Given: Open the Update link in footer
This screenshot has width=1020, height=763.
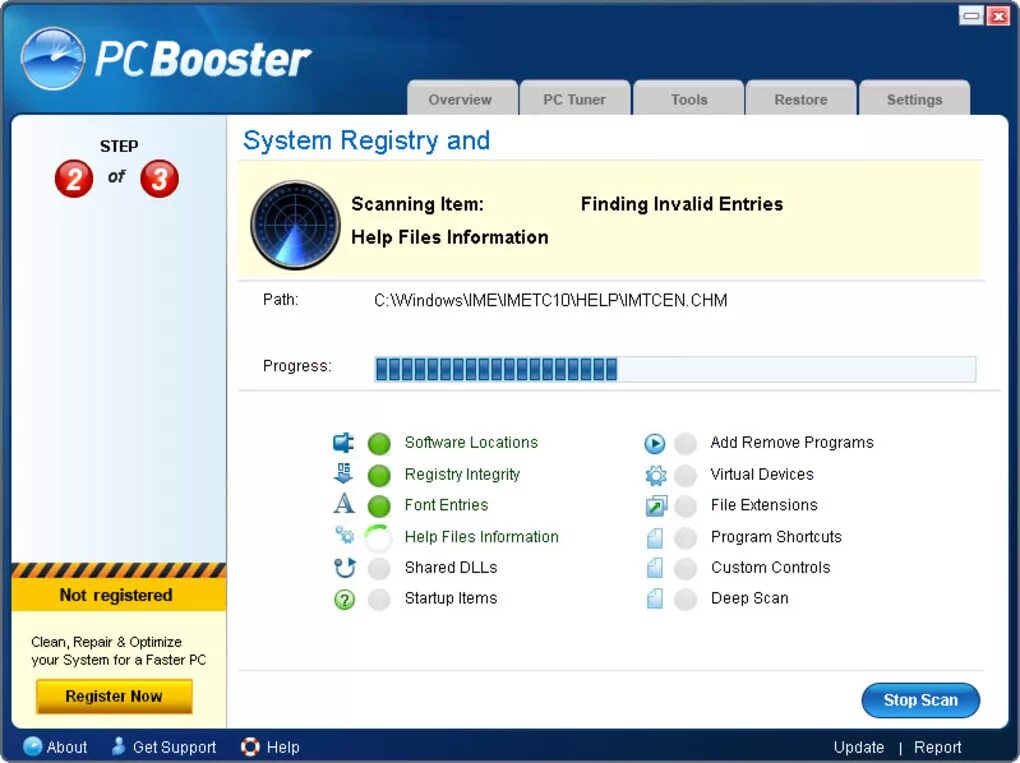Looking at the screenshot, I should pos(859,747).
